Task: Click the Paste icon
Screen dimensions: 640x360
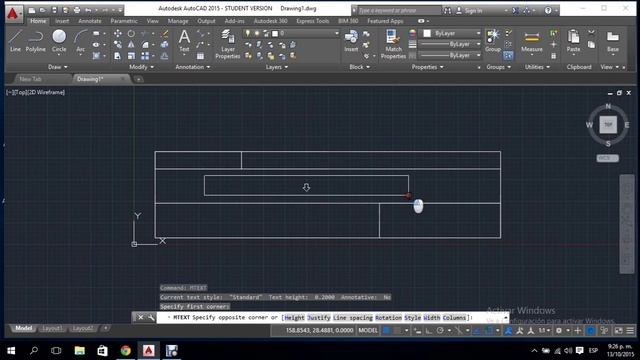Action: pyautogui.click(x=573, y=41)
